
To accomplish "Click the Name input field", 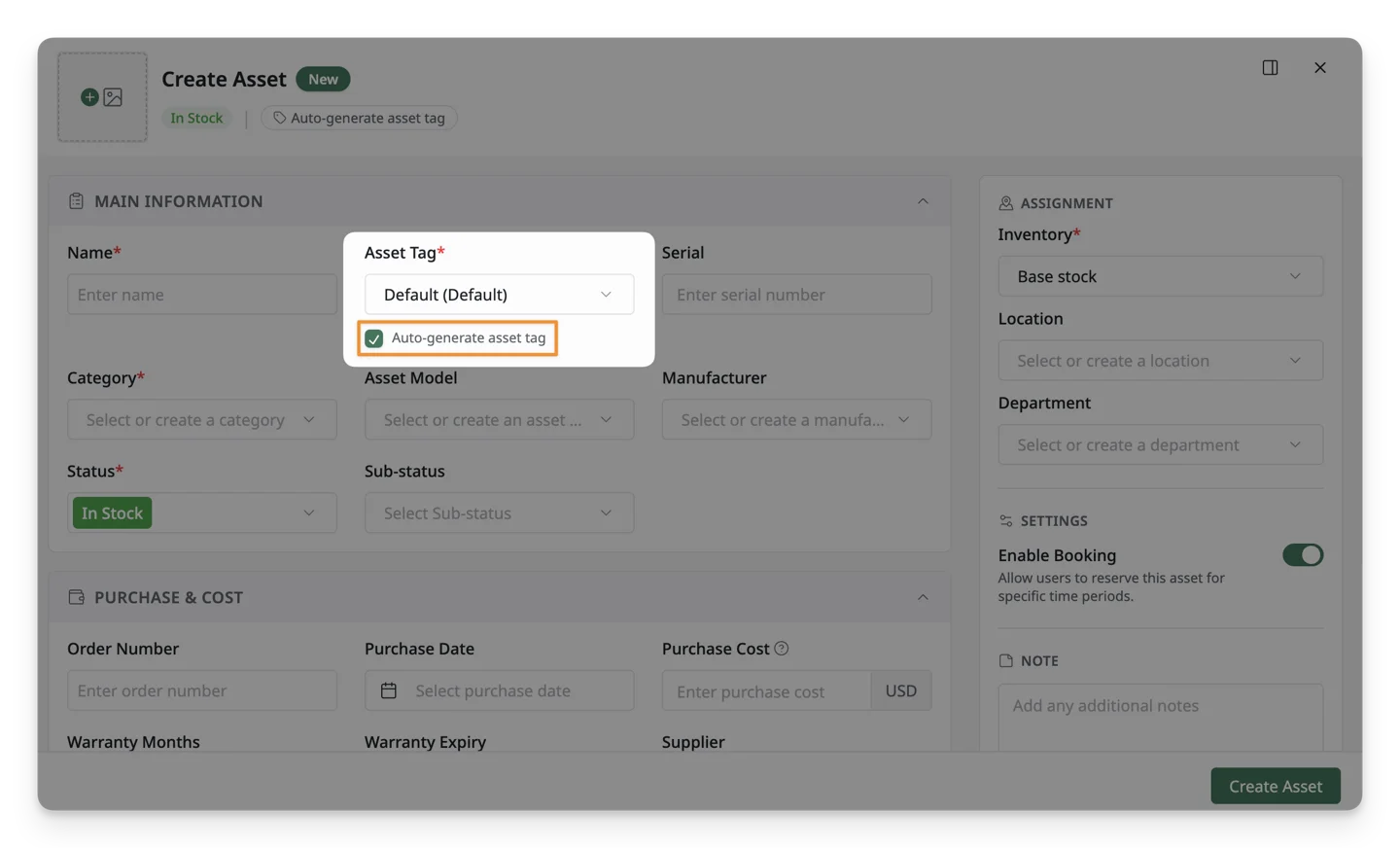I will [x=202, y=295].
